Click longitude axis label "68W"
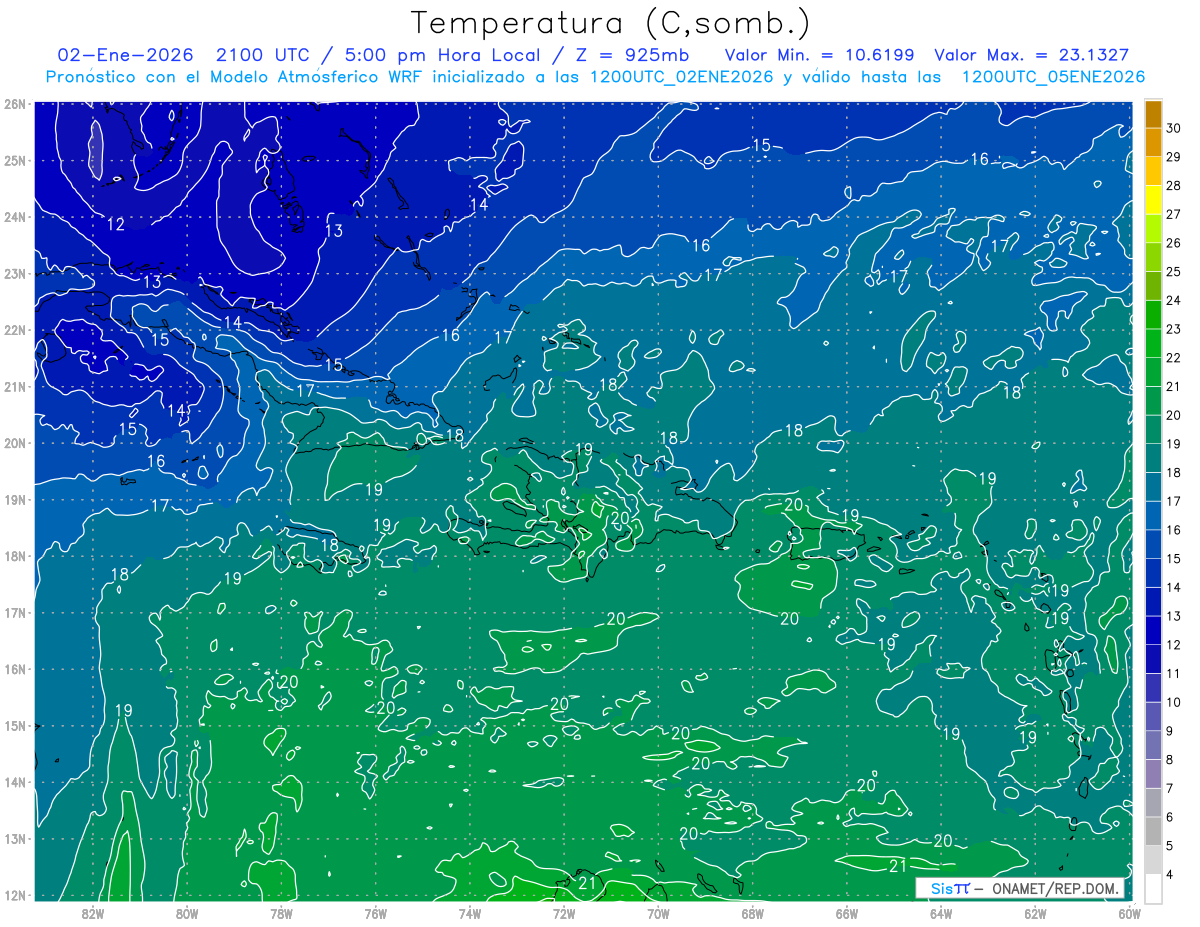Screen dimensions: 1200x927 [752, 913]
